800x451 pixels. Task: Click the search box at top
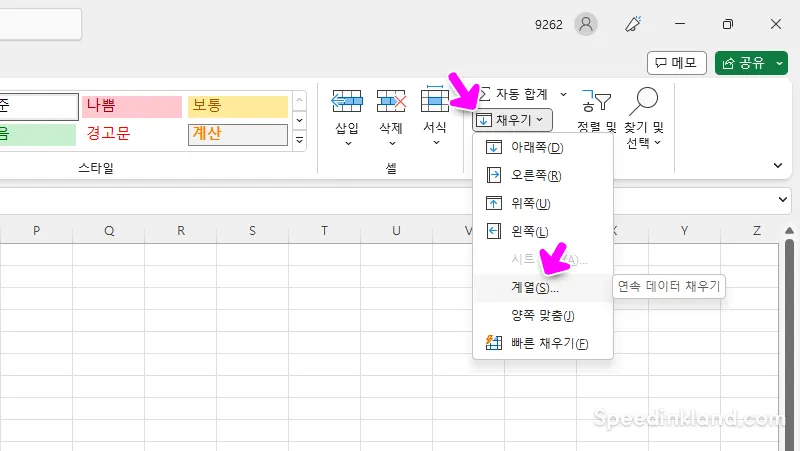coord(40,24)
